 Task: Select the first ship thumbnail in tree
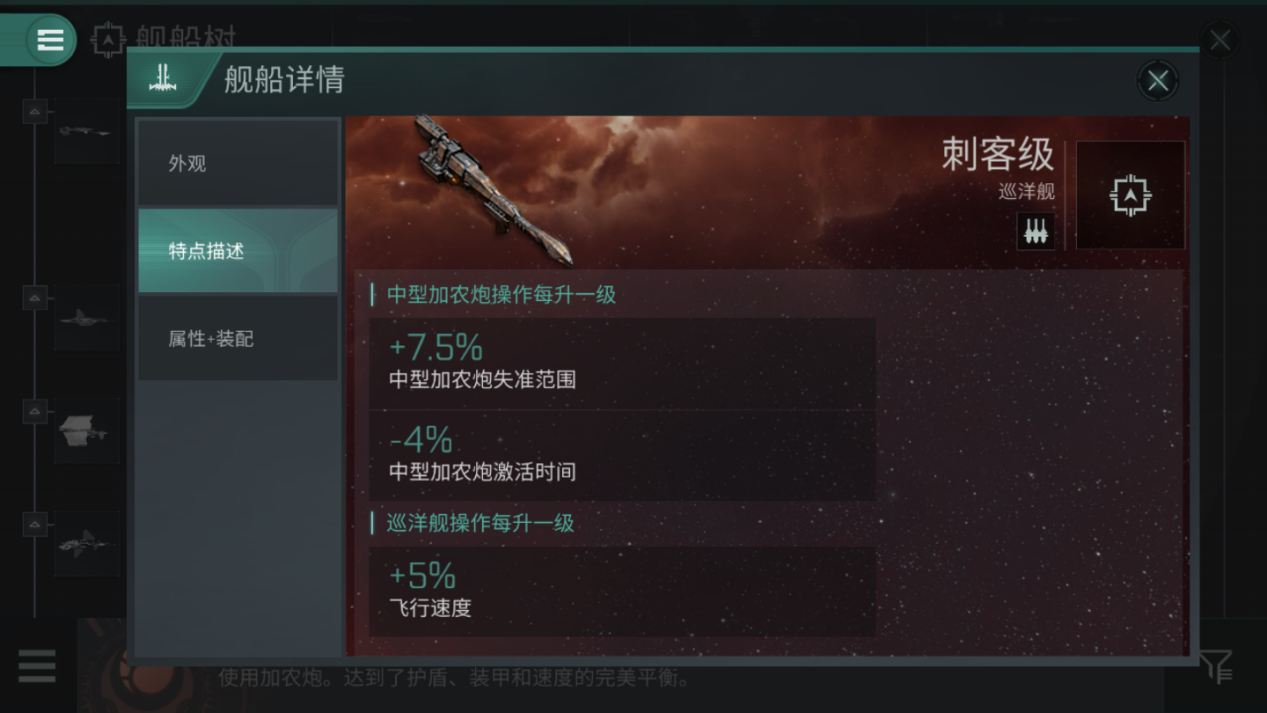[x=86, y=131]
